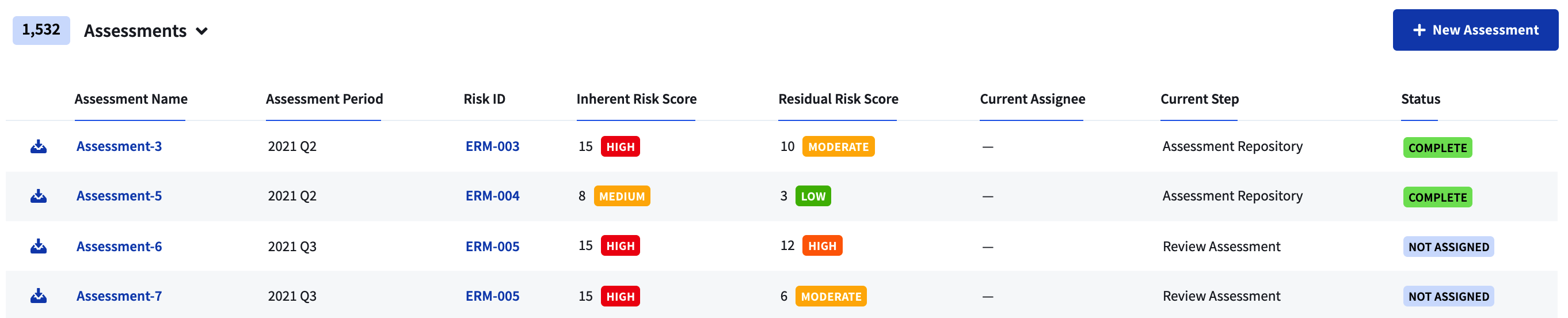Open risk ERM-003 link
This screenshot has height=318, width=1568.
492,146
